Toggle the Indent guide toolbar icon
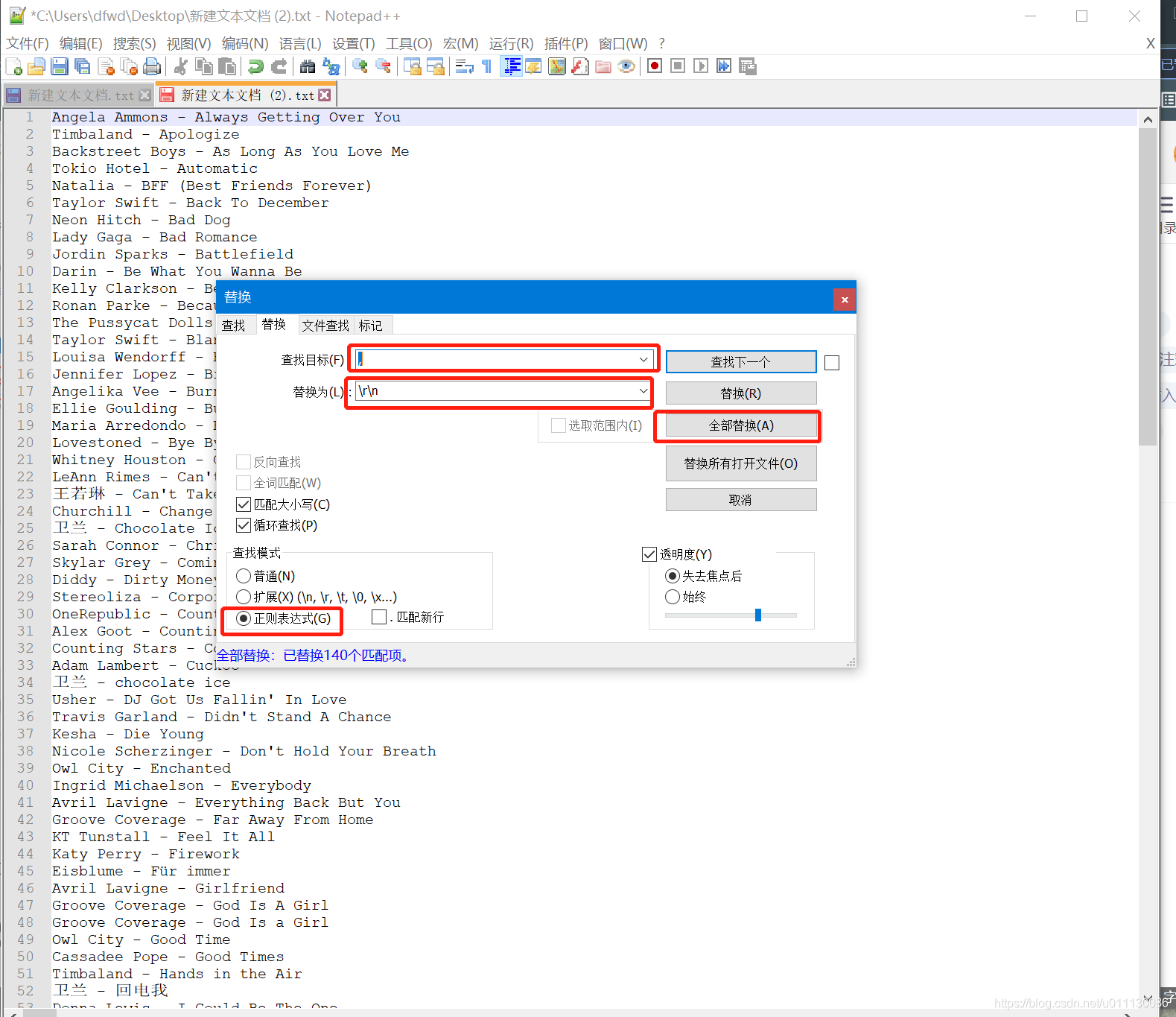 pyautogui.click(x=512, y=66)
